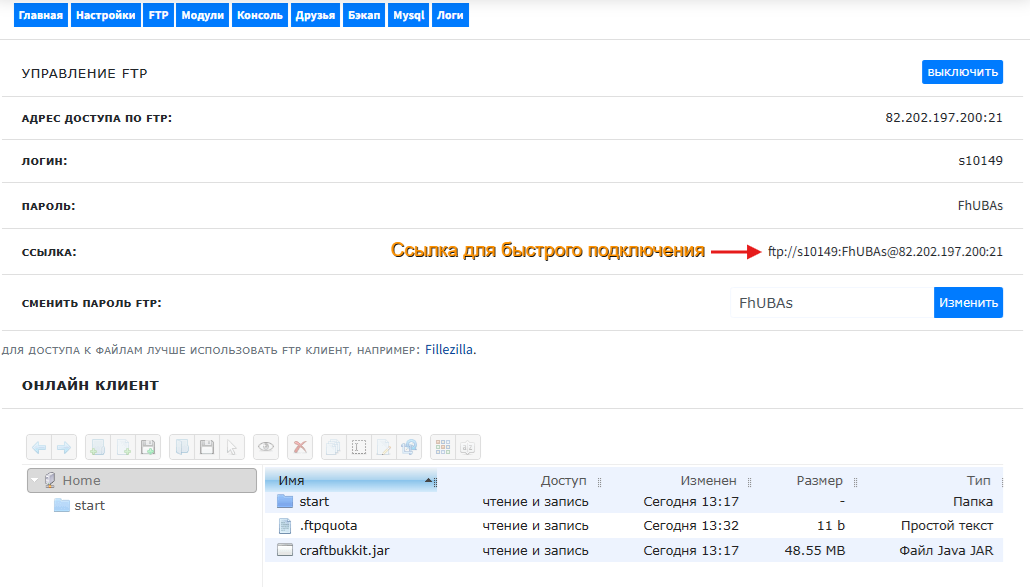Open the Fillezilla link
The height and width of the screenshot is (587, 1030).
click(449, 349)
